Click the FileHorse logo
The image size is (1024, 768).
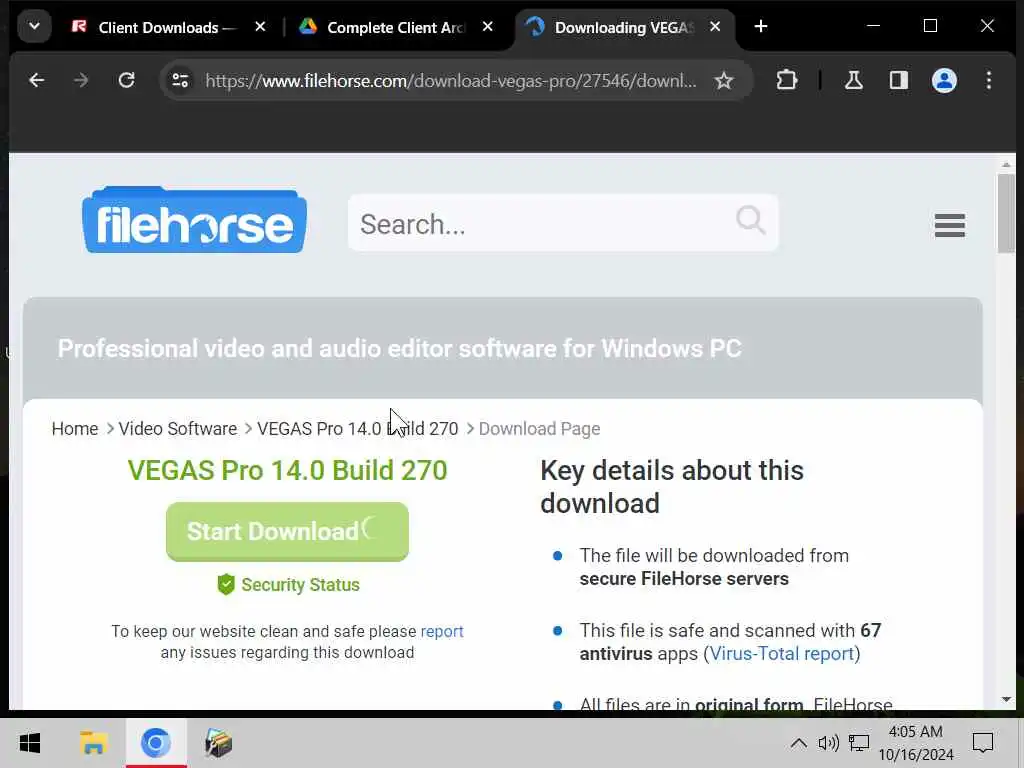point(195,220)
